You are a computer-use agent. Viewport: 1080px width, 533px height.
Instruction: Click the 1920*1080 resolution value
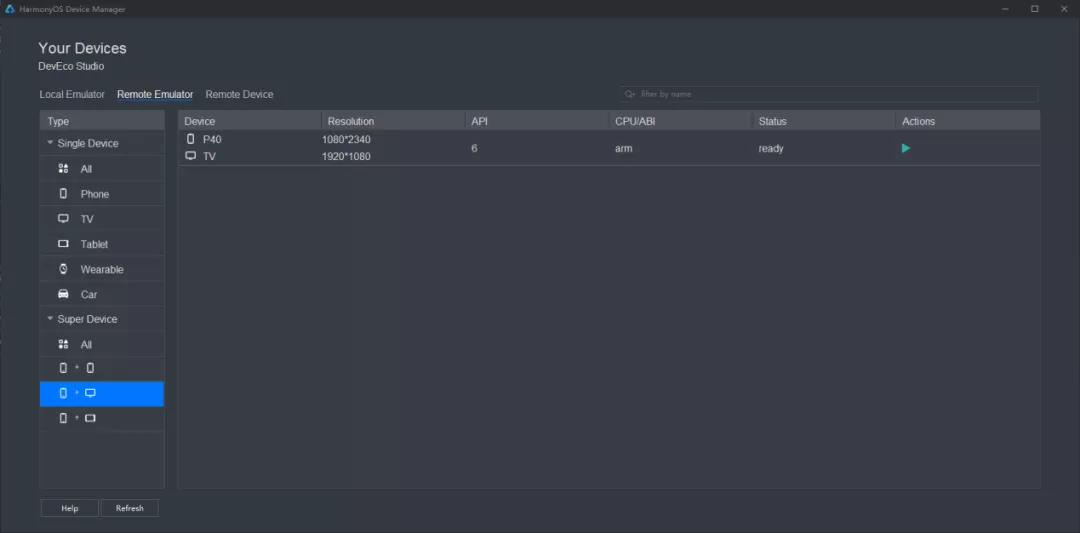pos(346,156)
